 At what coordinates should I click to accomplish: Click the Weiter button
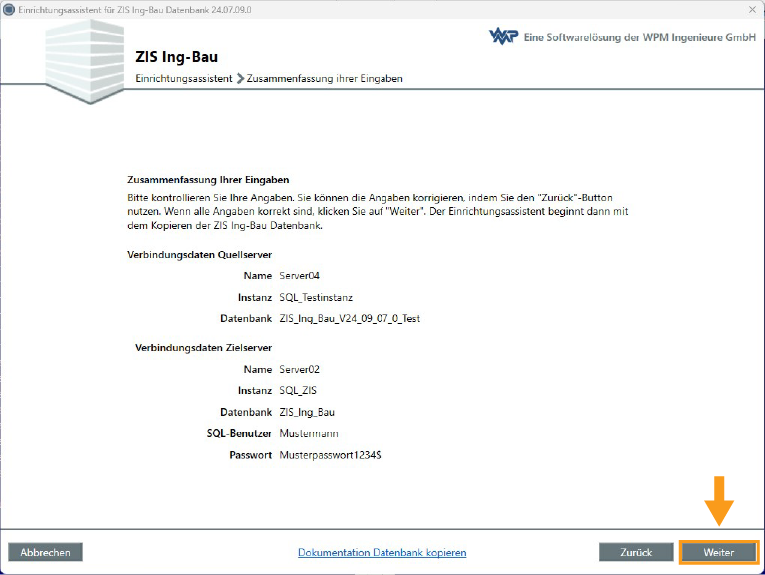point(718,552)
